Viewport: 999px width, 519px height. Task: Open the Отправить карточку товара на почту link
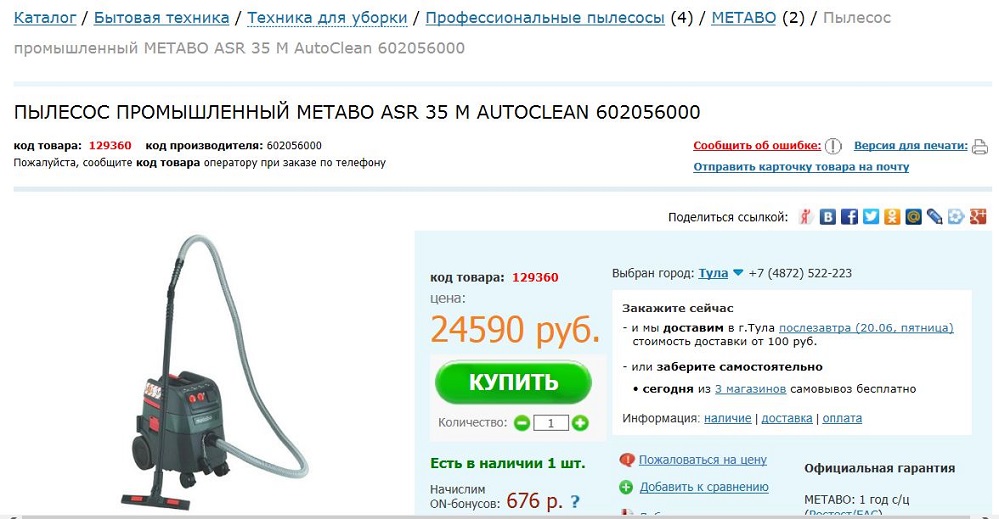pyautogui.click(x=801, y=167)
